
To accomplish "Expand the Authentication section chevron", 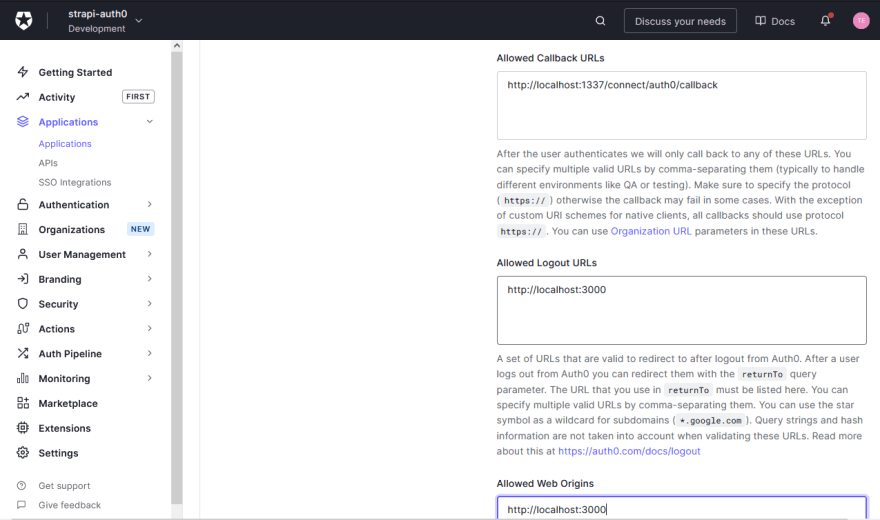I will 150,204.
